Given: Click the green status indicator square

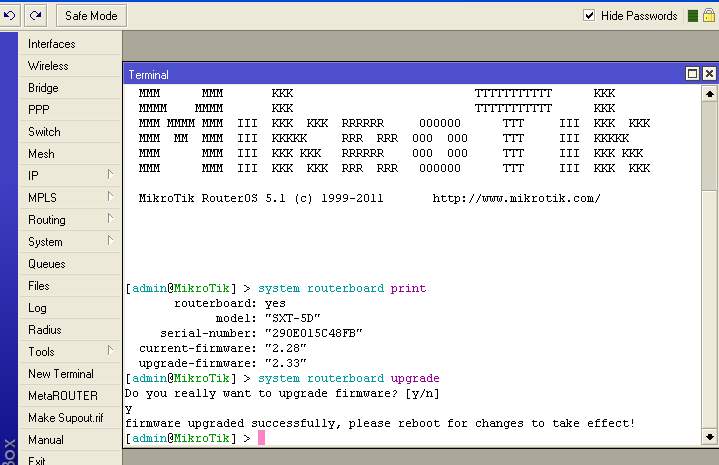Looking at the screenshot, I should click(693, 16).
